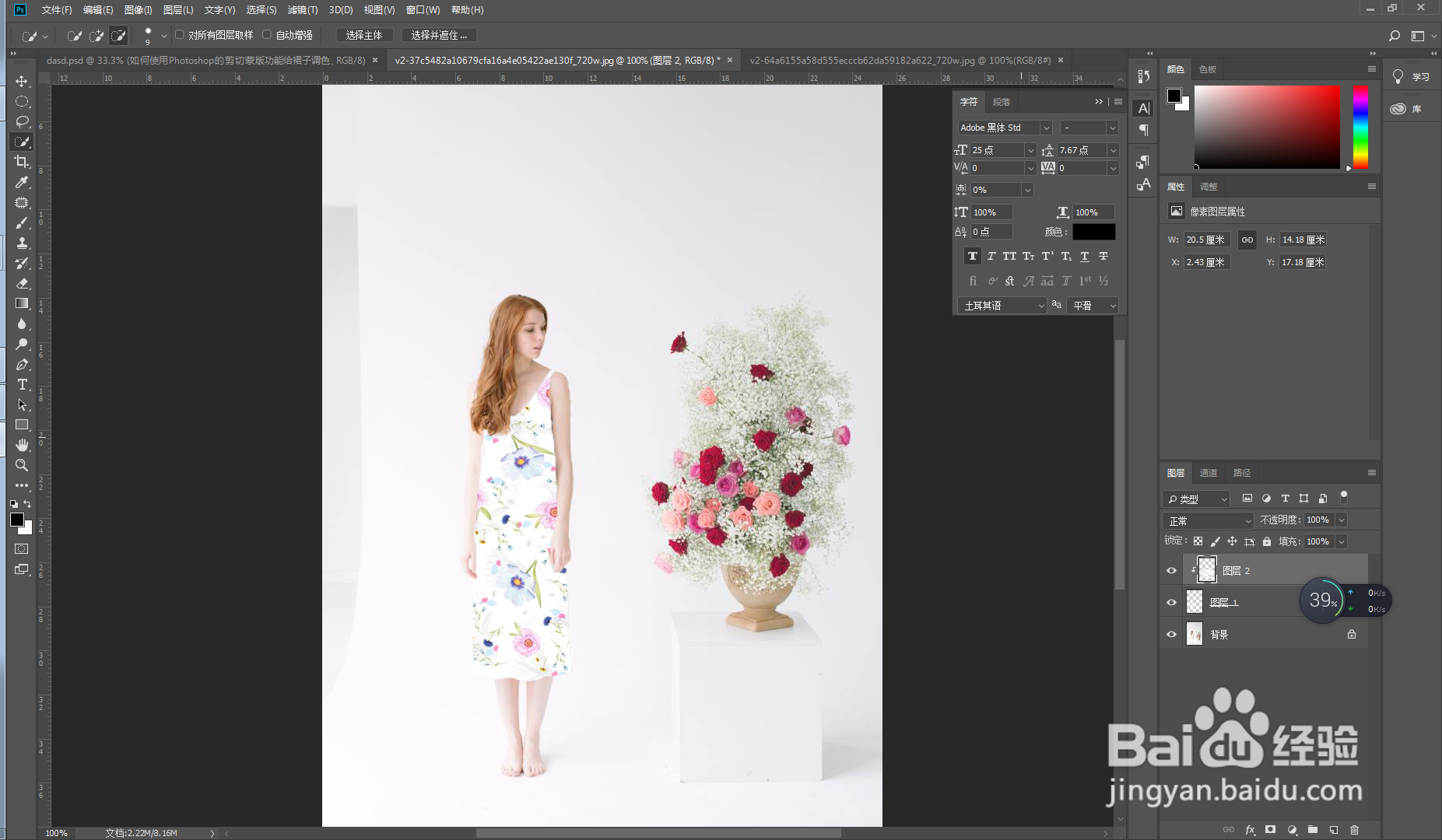Select the Move tool
The image size is (1442, 840).
coord(22,81)
